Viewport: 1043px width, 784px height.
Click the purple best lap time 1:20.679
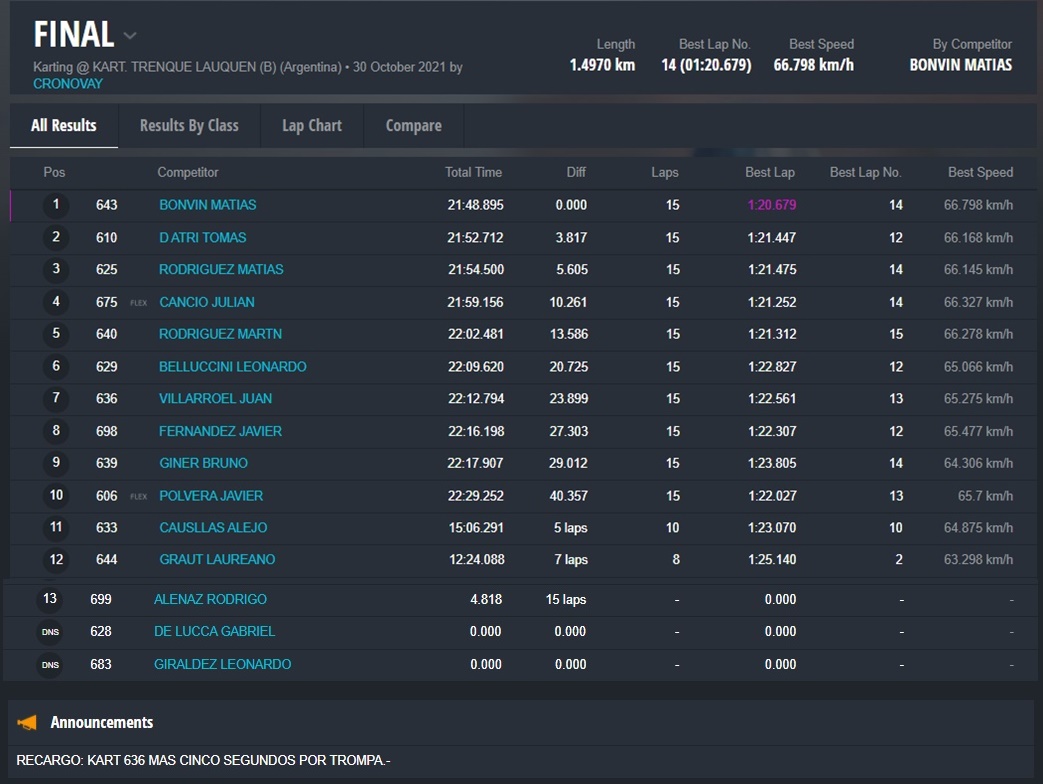click(x=771, y=205)
